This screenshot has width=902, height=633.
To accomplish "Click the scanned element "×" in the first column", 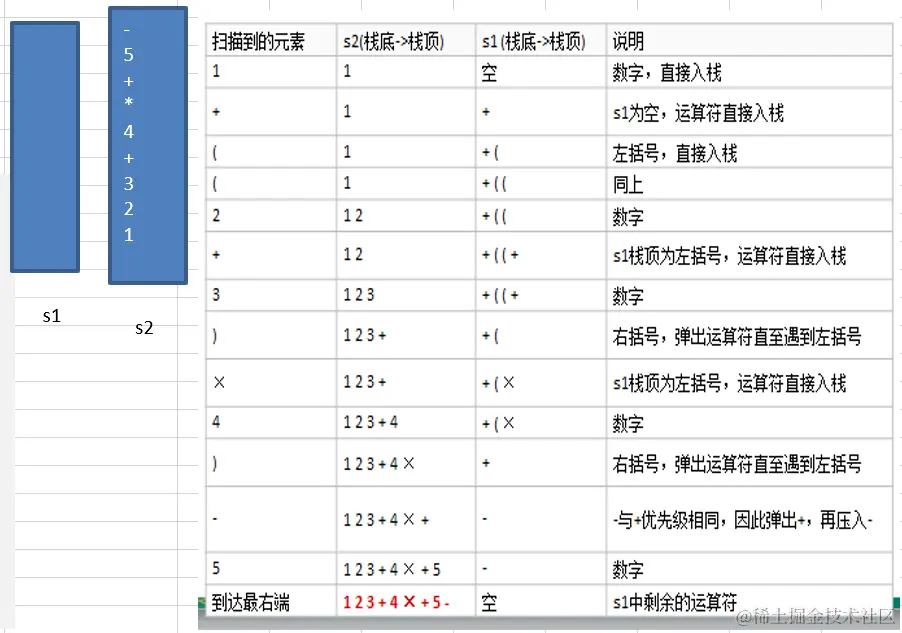I will click(x=271, y=383).
